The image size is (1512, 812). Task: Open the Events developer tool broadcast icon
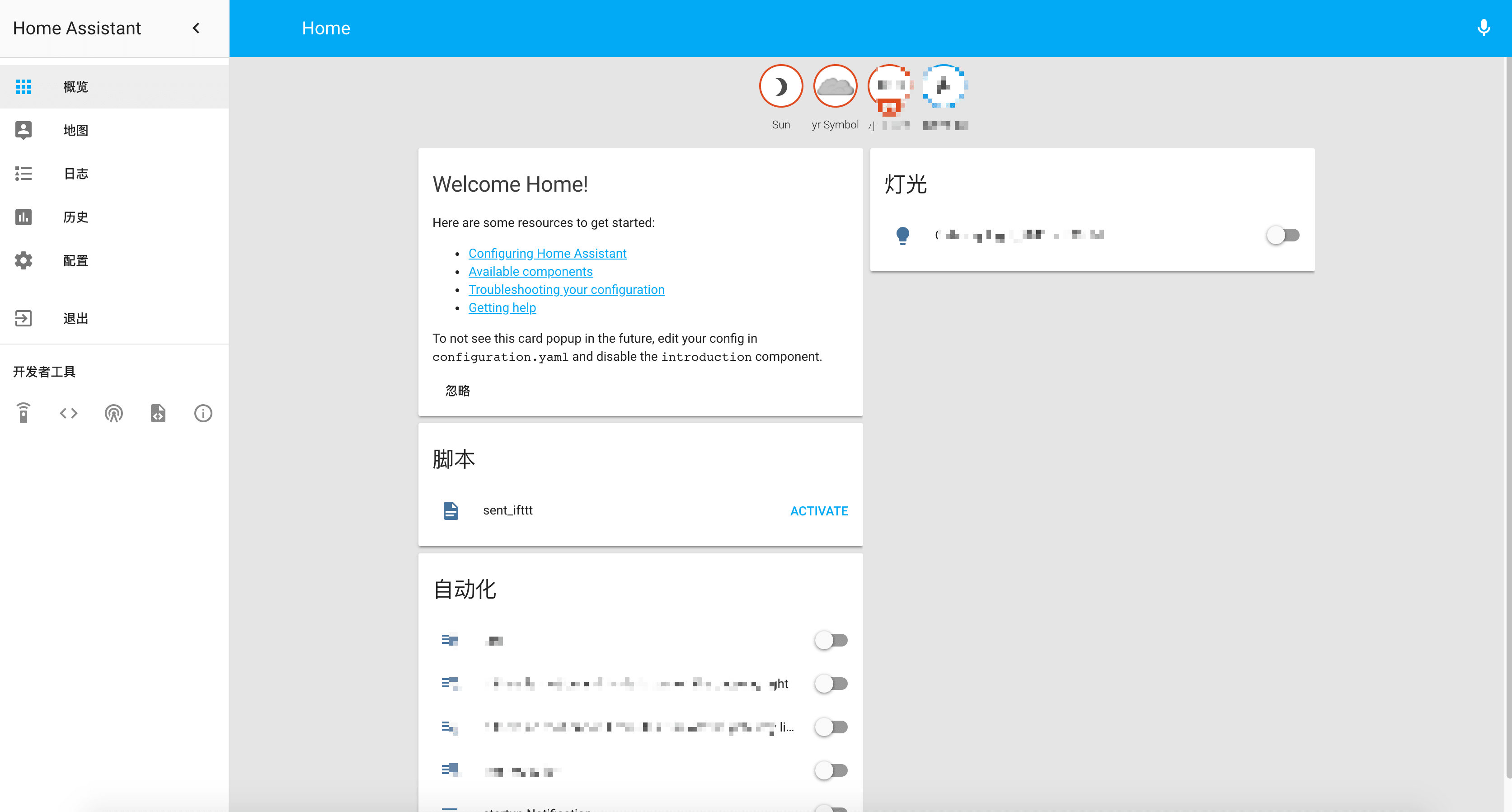point(113,413)
